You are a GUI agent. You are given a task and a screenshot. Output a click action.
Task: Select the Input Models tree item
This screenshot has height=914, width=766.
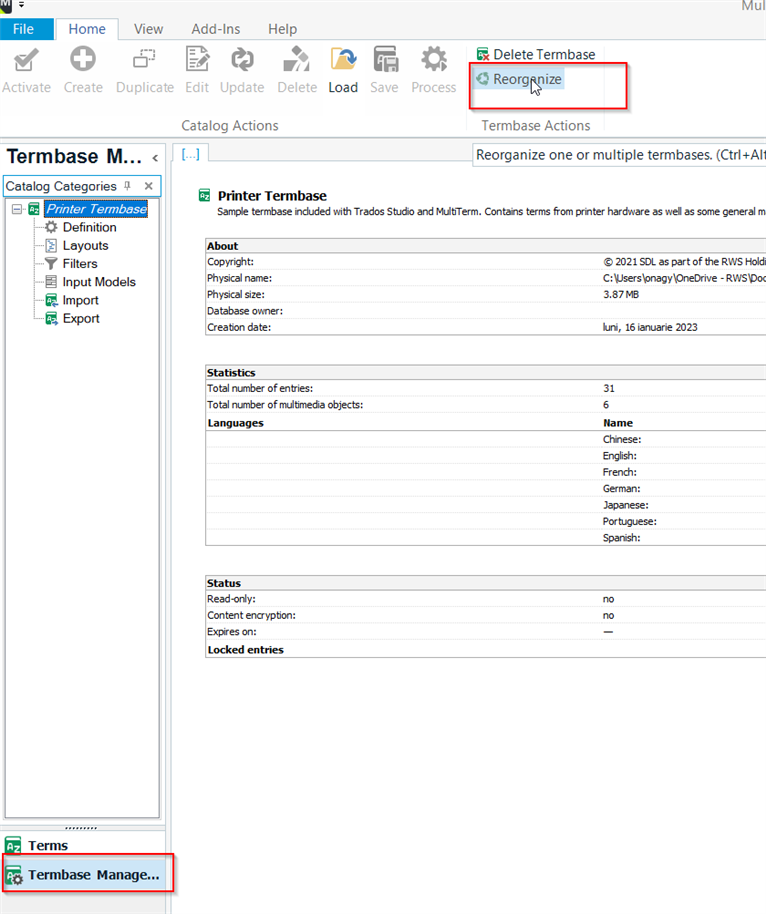coord(99,282)
